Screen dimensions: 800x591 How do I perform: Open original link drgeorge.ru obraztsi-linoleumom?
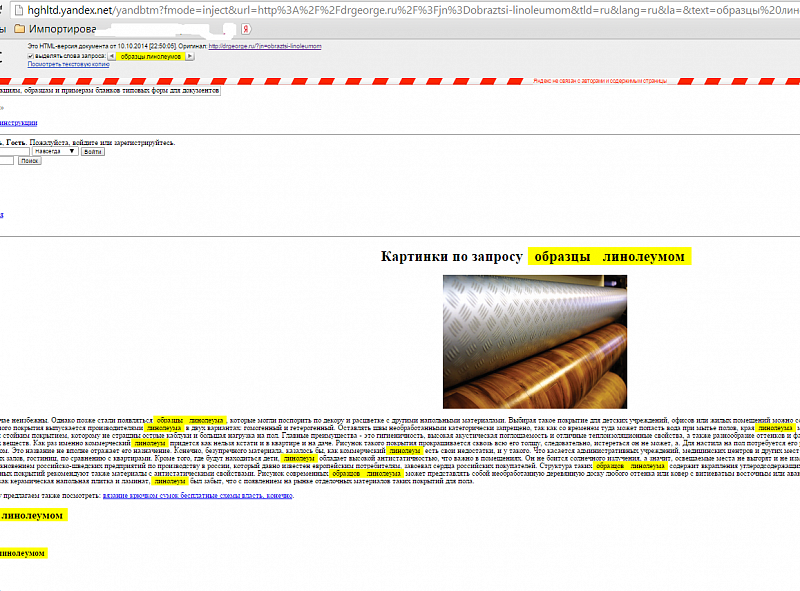[265, 46]
